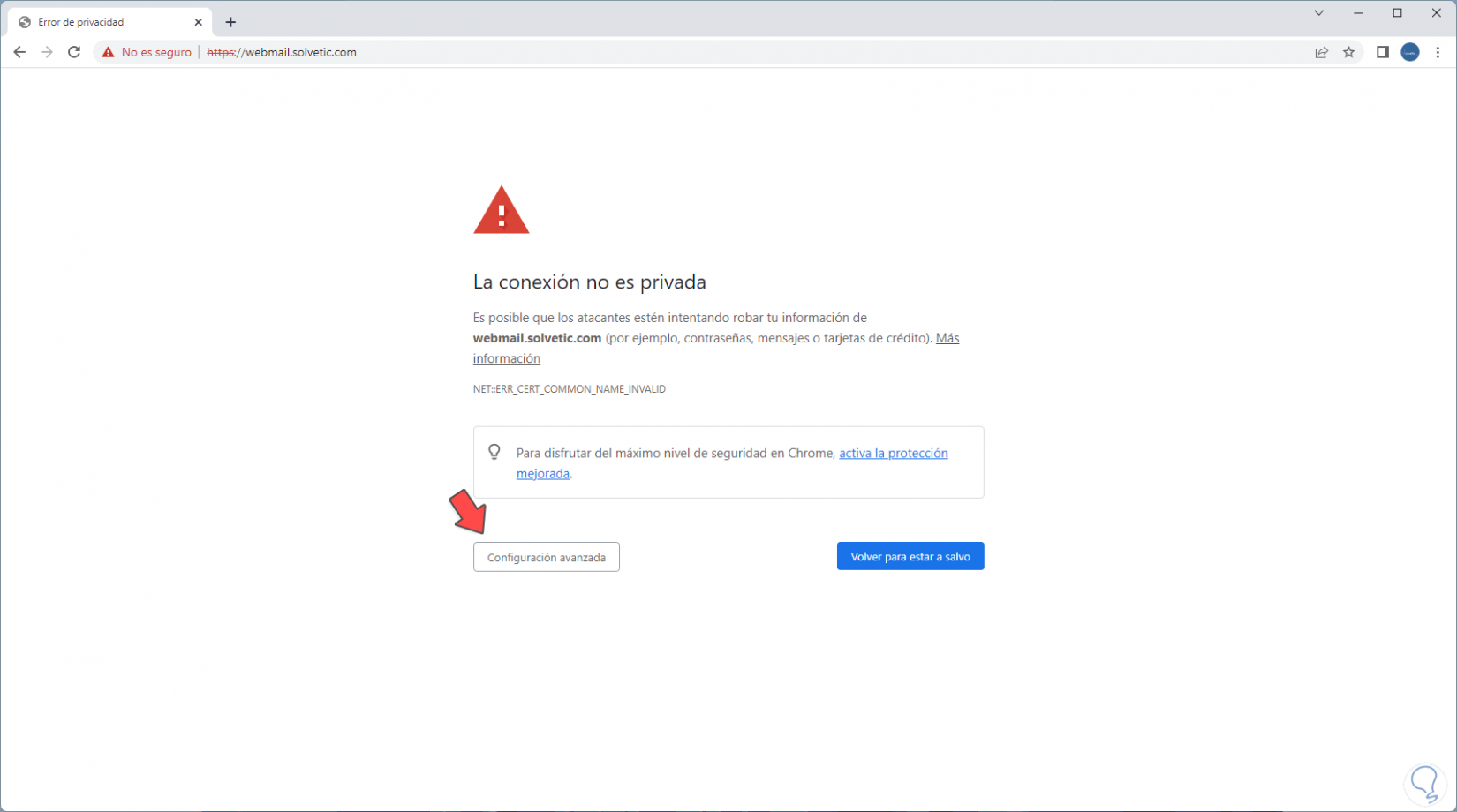Click the forward navigation arrow

point(47,52)
